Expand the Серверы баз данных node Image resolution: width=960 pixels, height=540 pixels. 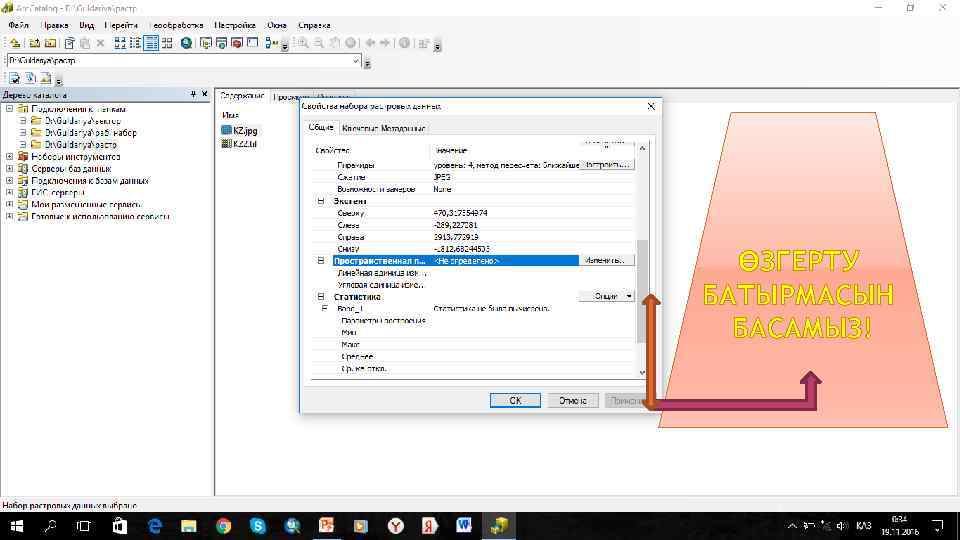point(10,168)
